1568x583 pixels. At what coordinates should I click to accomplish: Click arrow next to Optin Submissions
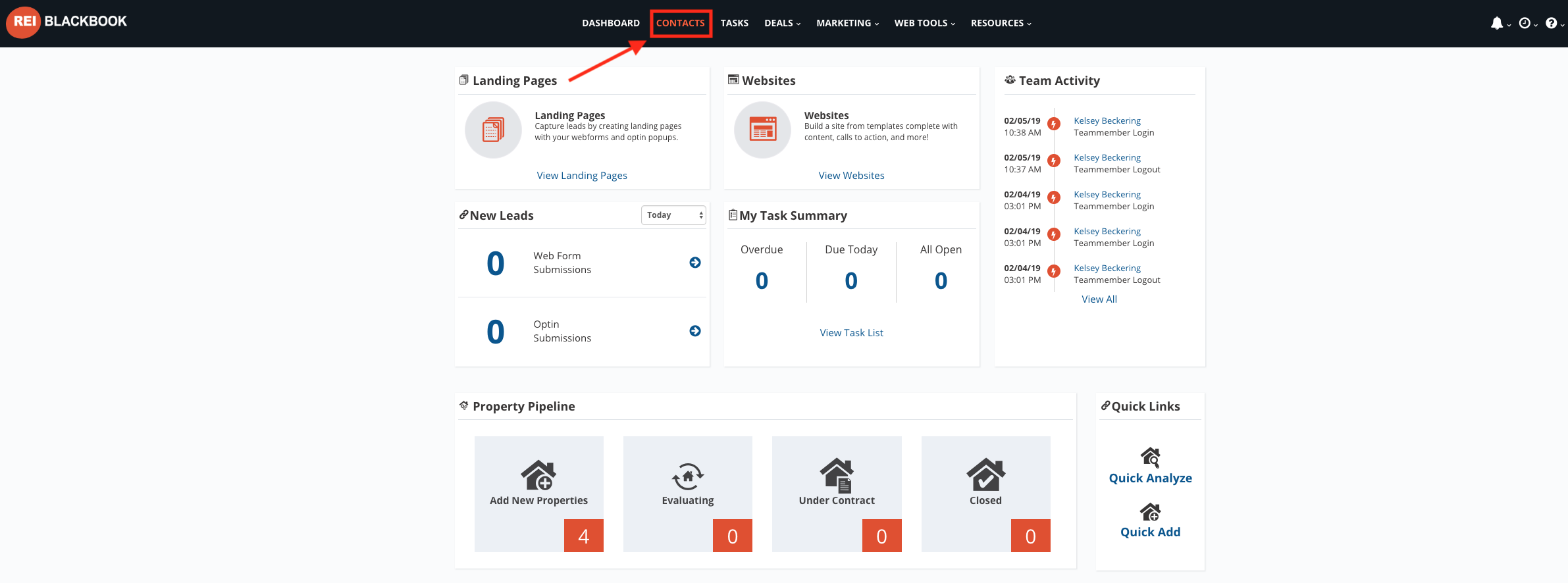[695, 331]
